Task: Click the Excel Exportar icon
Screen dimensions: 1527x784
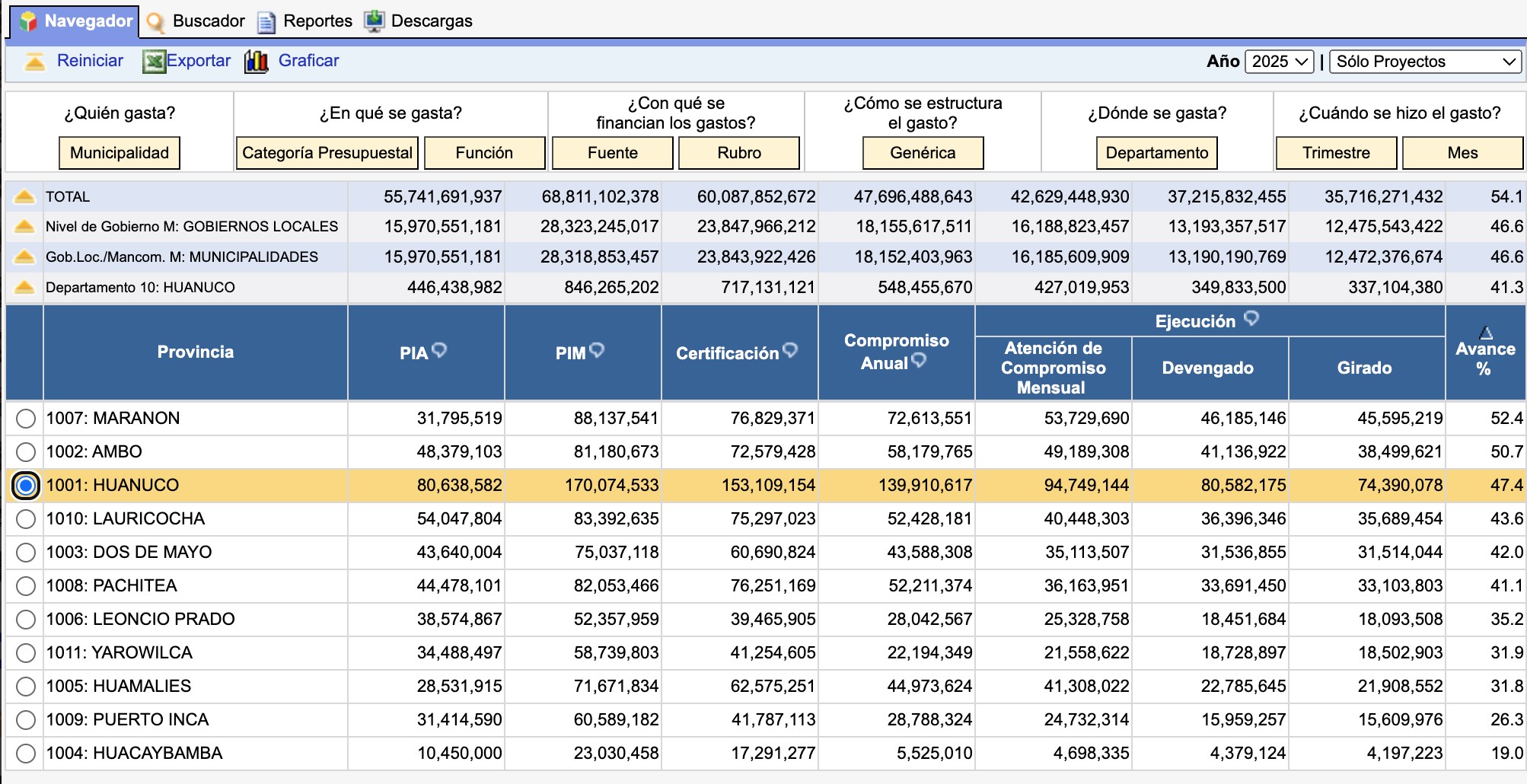Action: tap(154, 62)
